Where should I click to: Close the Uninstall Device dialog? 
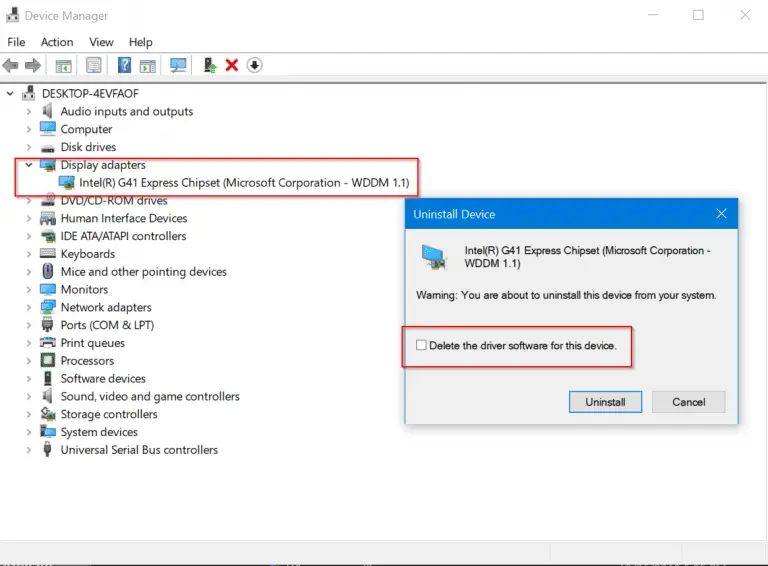[x=721, y=213]
